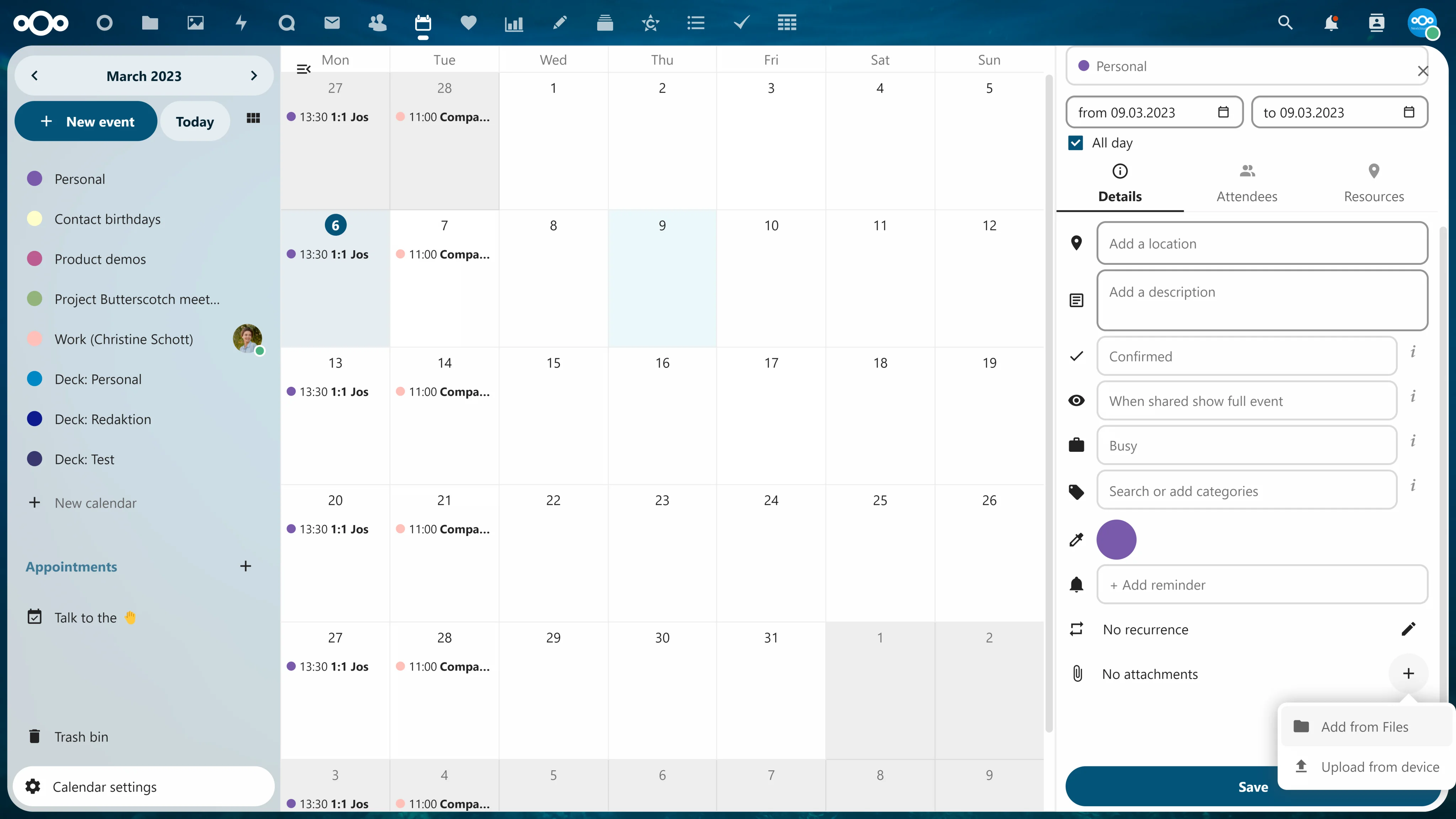
Task: Open the month view switcher grid icon
Action: click(x=253, y=118)
